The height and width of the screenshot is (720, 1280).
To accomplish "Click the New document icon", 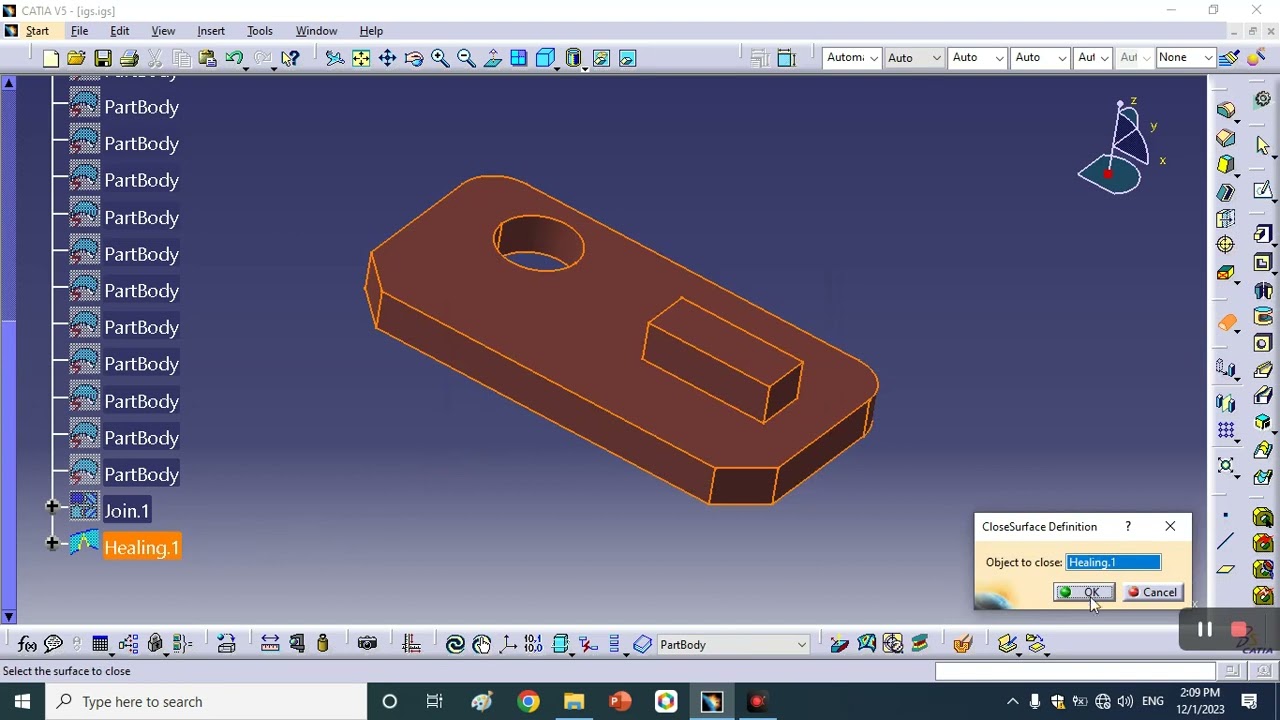I will coord(50,58).
